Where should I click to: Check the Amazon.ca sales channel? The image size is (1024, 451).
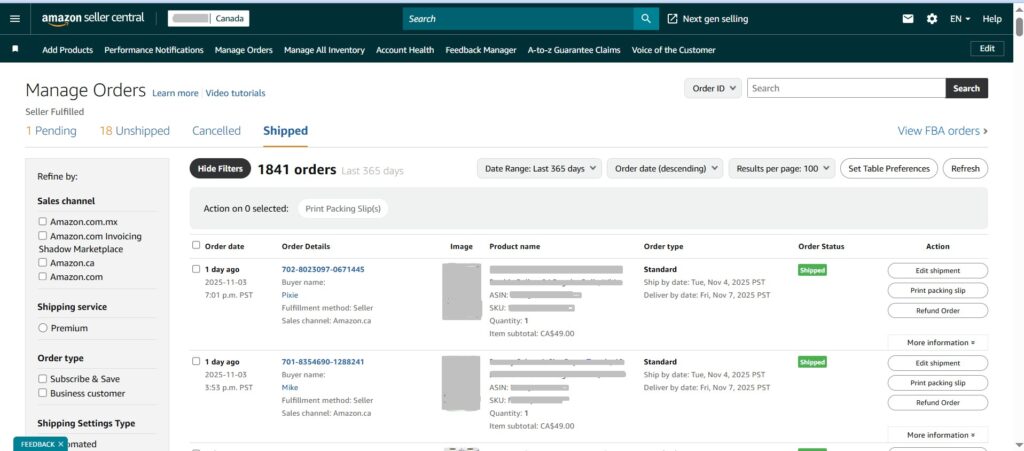[x=42, y=262]
